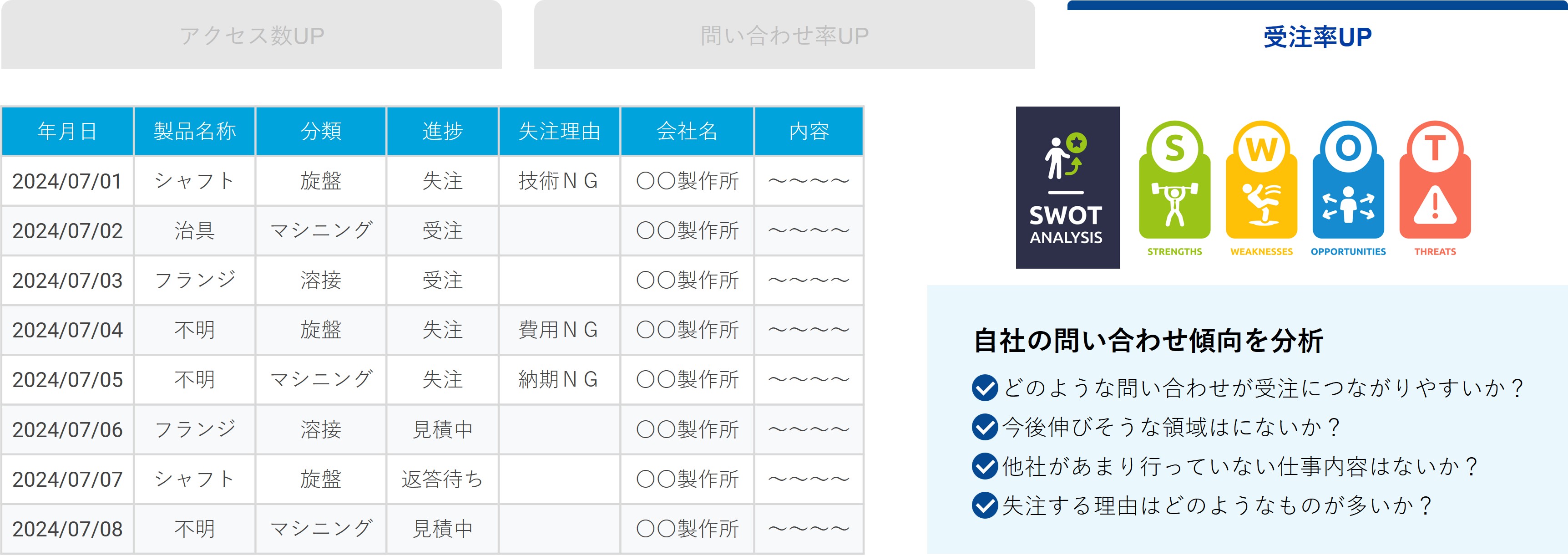Image resolution: width=1568 pixels, height=556 pixels.
Task: Click the 失注理由 column header
Action: [559, 131]
